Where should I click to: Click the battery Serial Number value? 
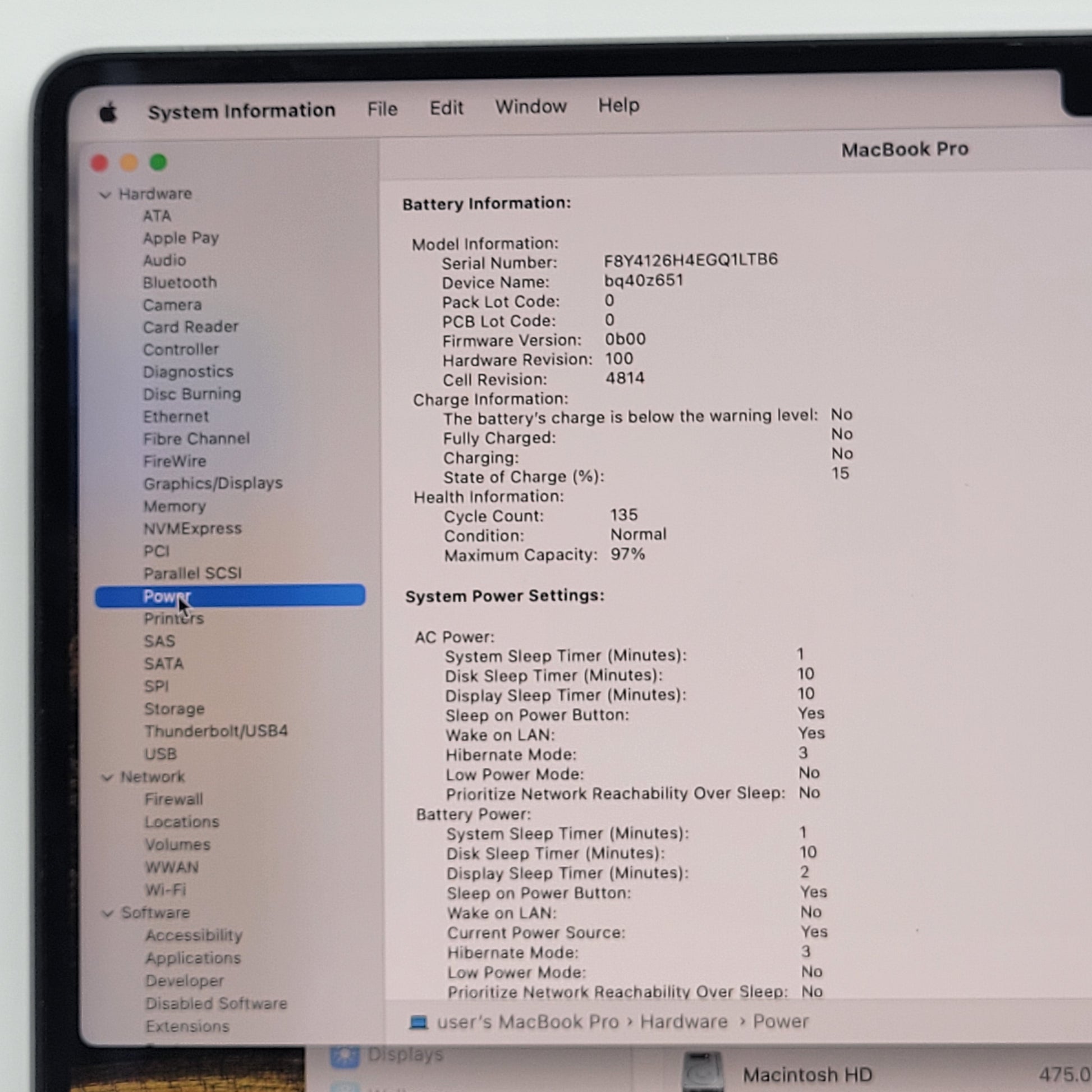[x=690, y=260]
